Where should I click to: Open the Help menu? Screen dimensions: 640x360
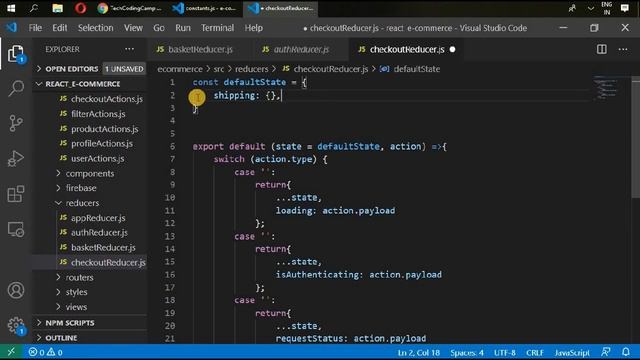pos(253,28)
